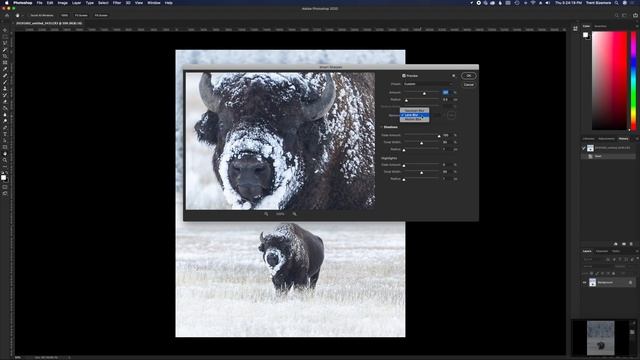Click the Fill Screen button

click(101, 16)
